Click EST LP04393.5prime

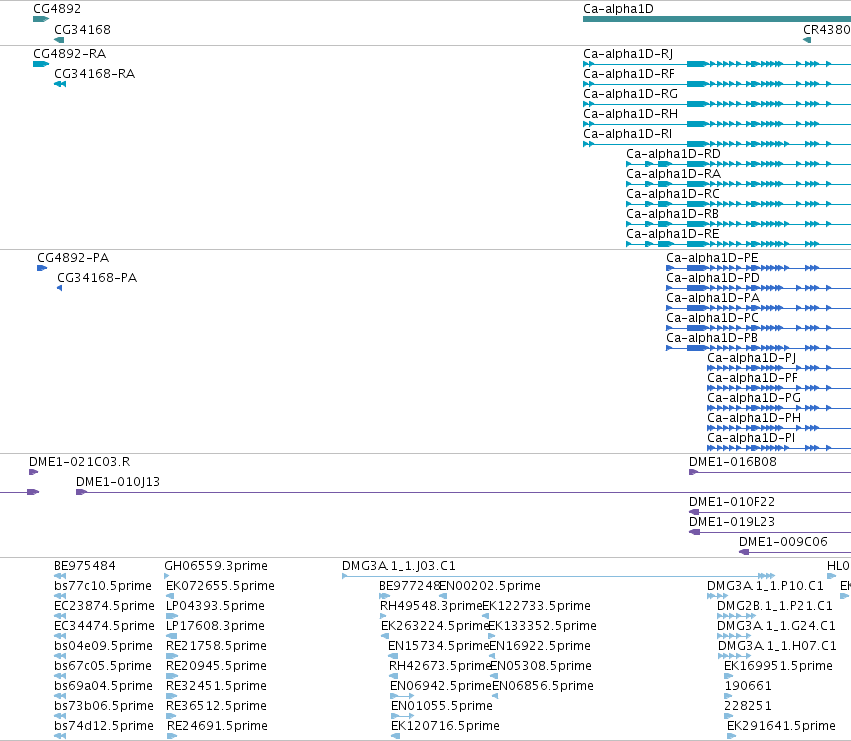pyautogui.click(x=172, y=616)
